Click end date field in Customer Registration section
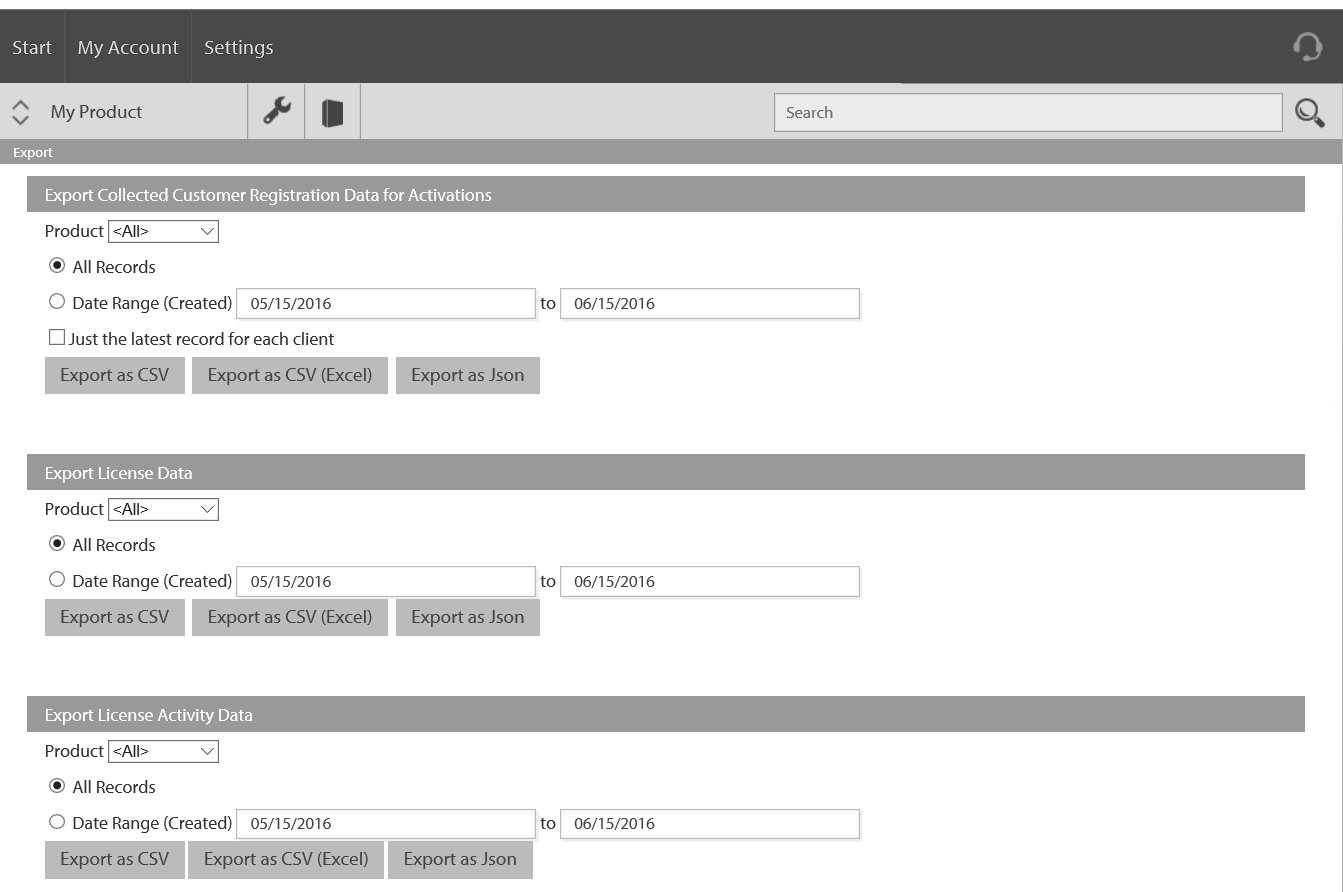The width and height of the screenshot is (1343, 892). [710, 303]
